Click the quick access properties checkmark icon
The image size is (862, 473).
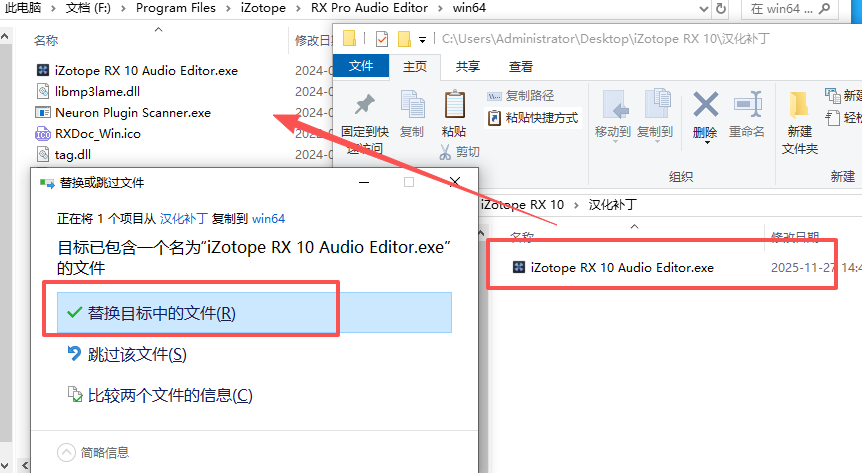pos(382,39)
